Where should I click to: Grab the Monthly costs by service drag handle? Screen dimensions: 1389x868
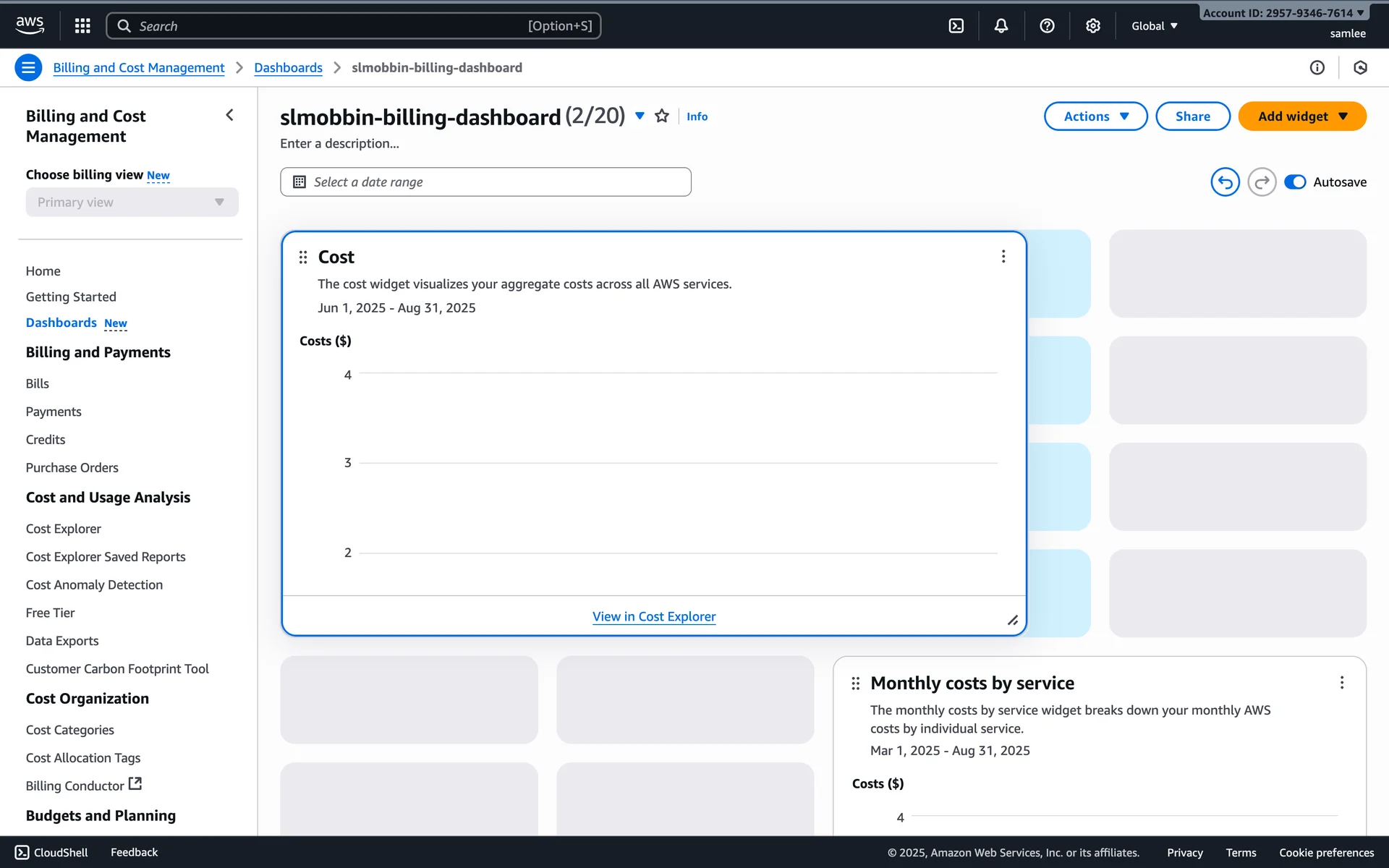click(x=855, y=683)
